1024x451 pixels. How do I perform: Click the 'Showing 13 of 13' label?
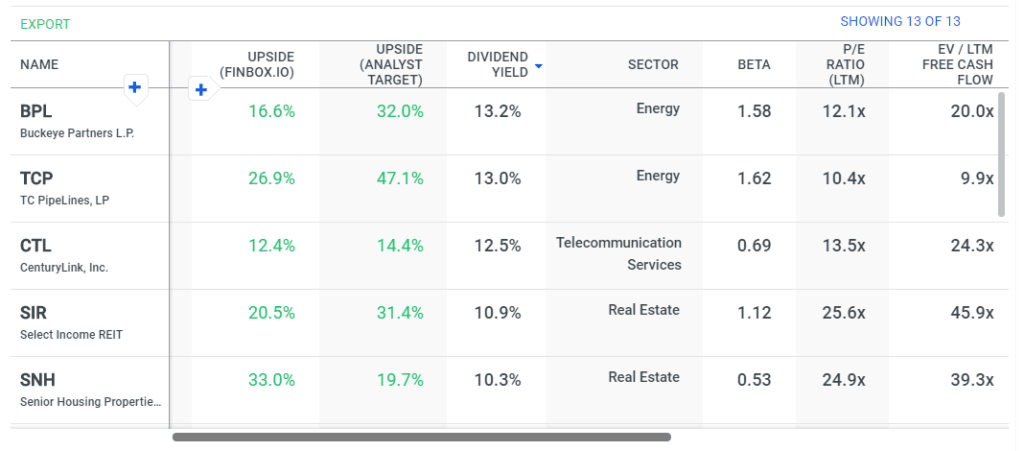pos(900,22)
